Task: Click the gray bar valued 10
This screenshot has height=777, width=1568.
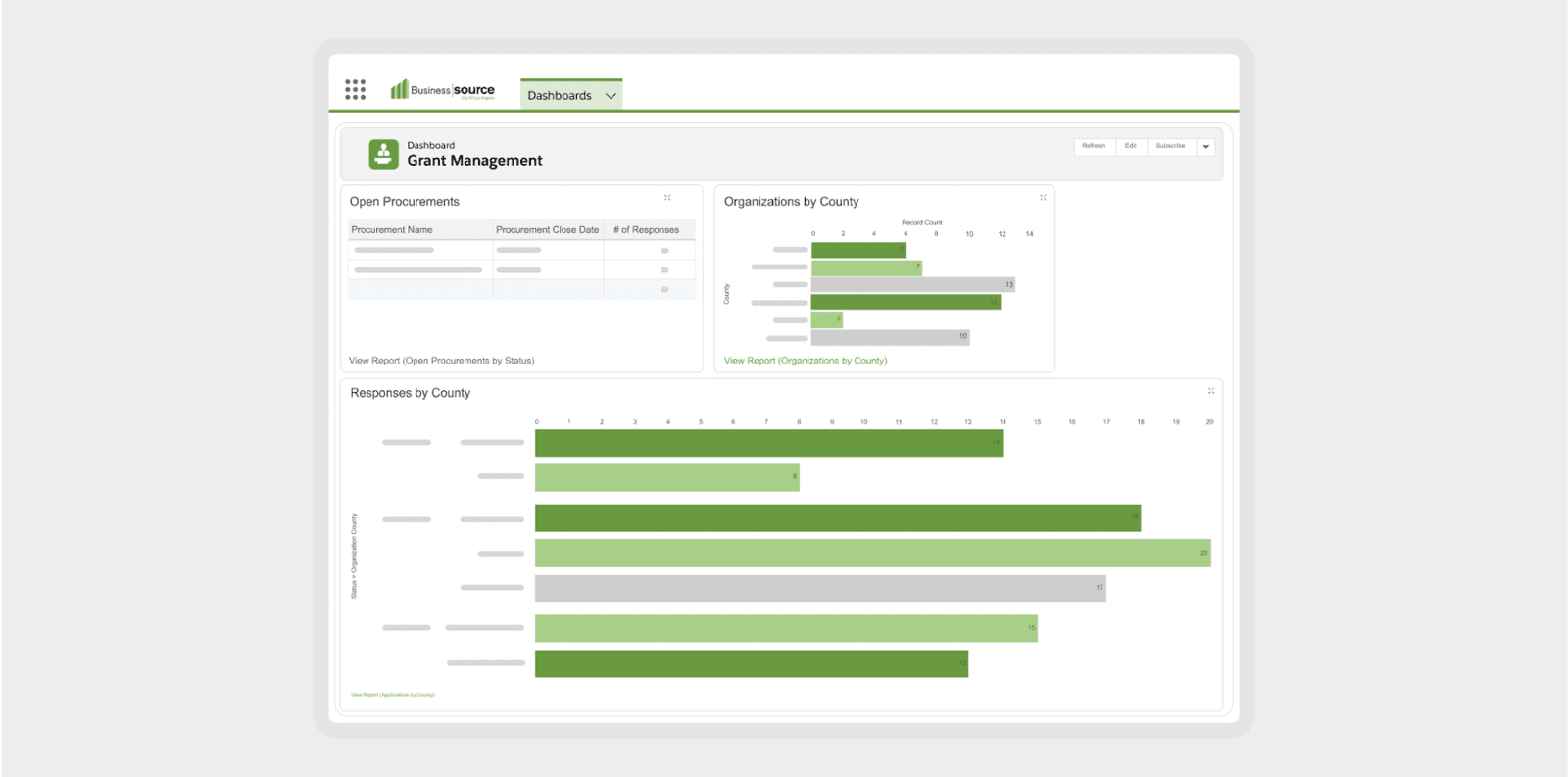Action: click(x=891, y=337)
